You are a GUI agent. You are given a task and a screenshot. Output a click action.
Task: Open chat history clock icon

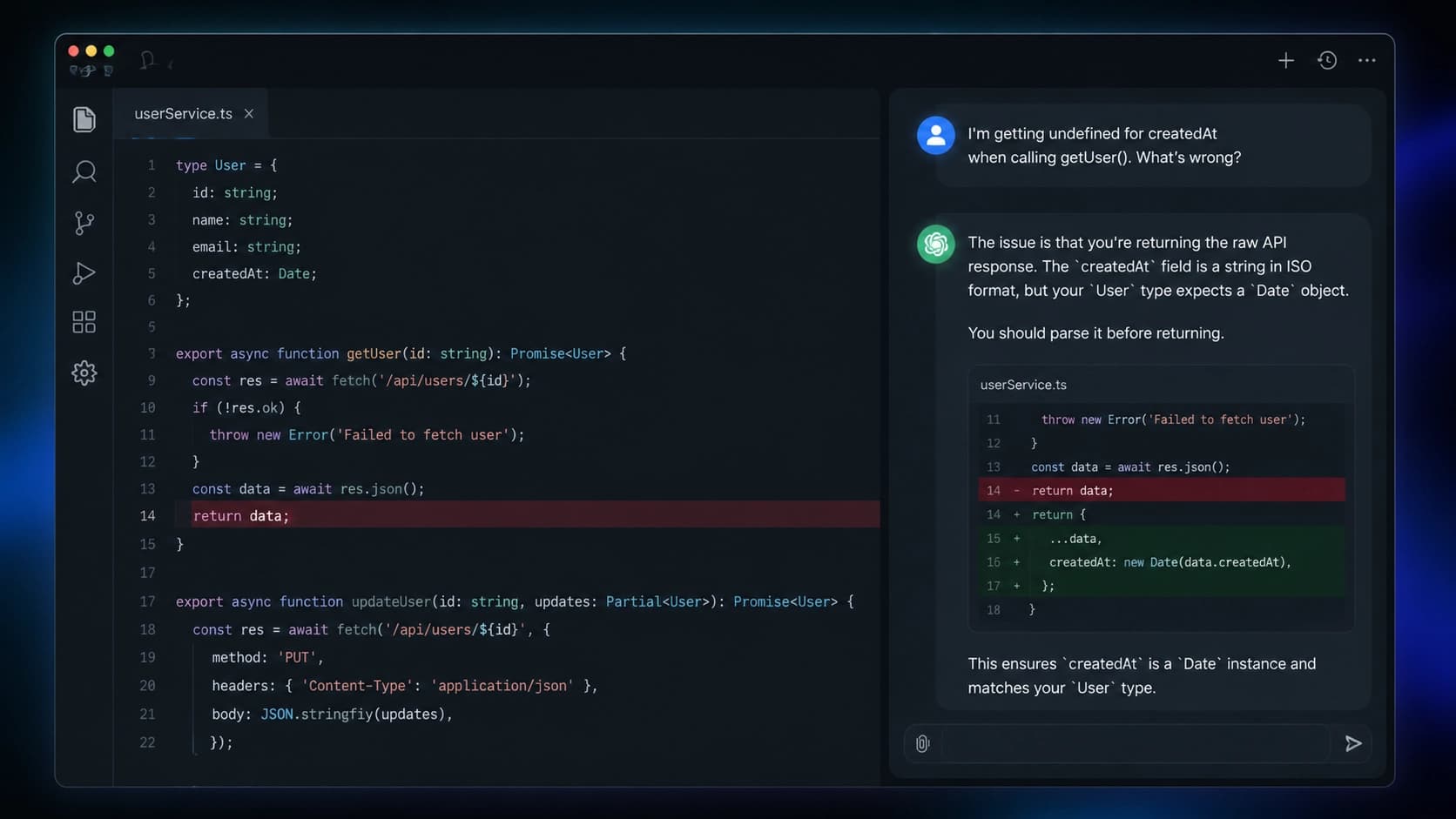[1327, 60]
